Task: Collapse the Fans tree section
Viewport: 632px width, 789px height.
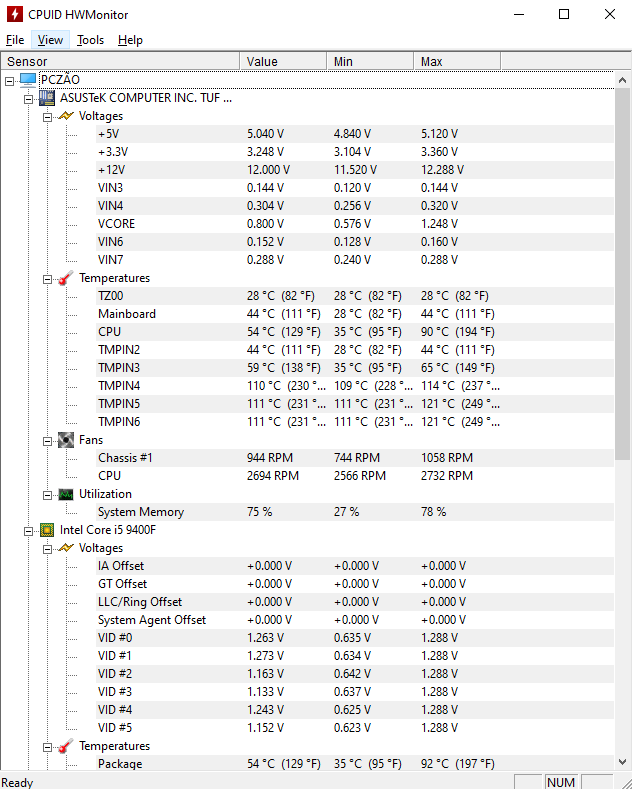Action: [47, 441]
